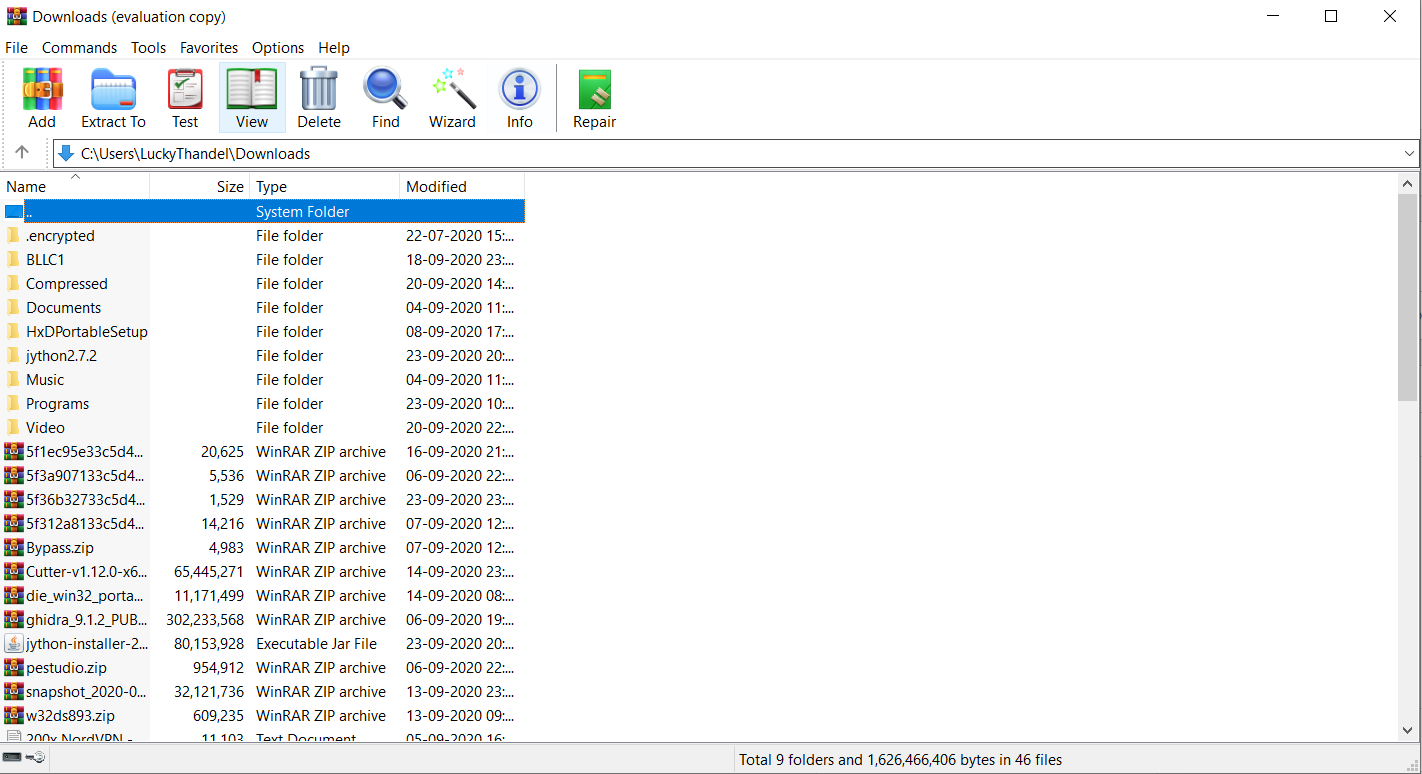Click the archive icon of snapshot_2020 file
The height and width of the screenshot is (774, 1422).
[x=14, y=692]
